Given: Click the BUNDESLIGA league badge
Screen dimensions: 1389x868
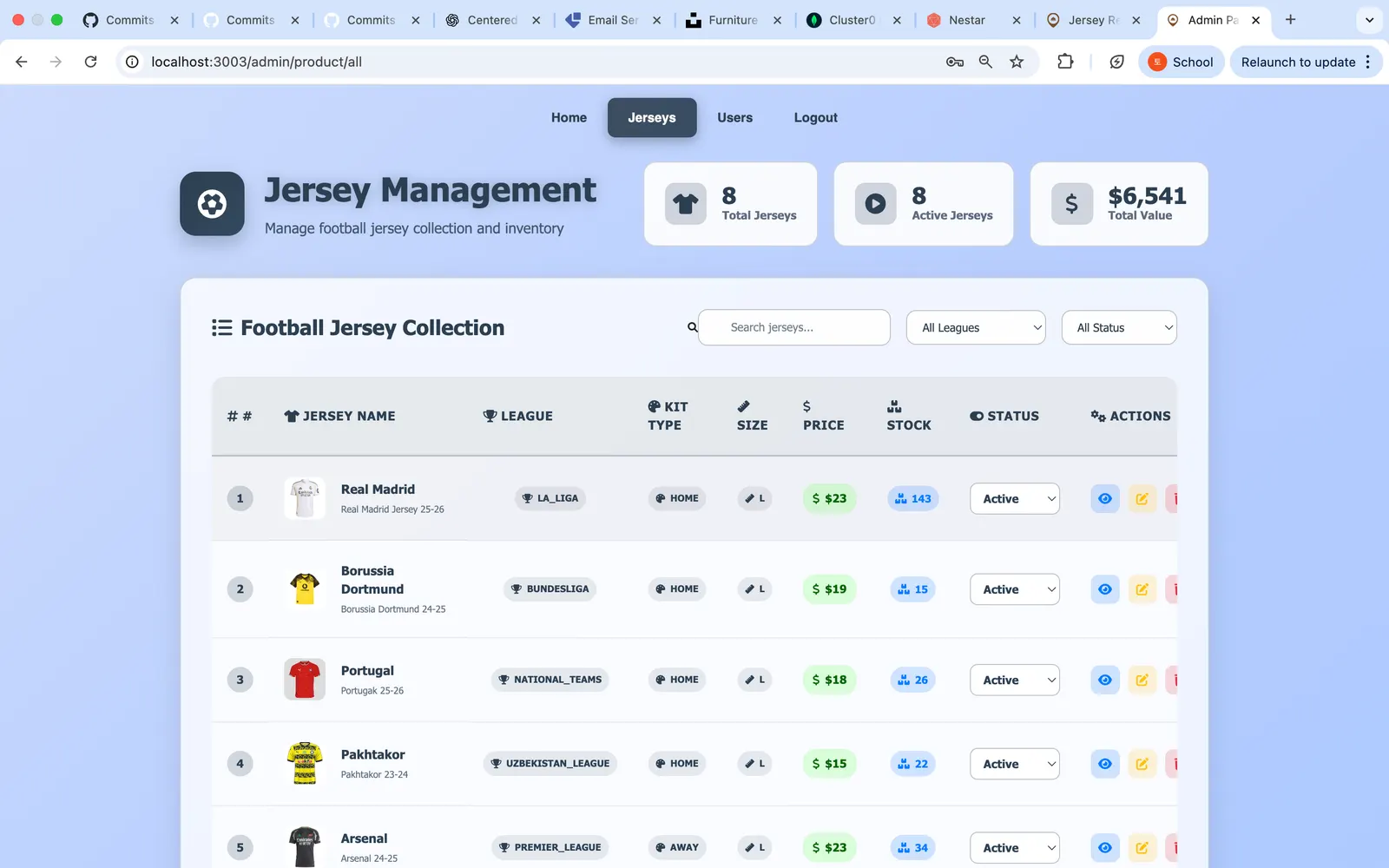Looking at the screenshot, I should click(x=550, y=589).
